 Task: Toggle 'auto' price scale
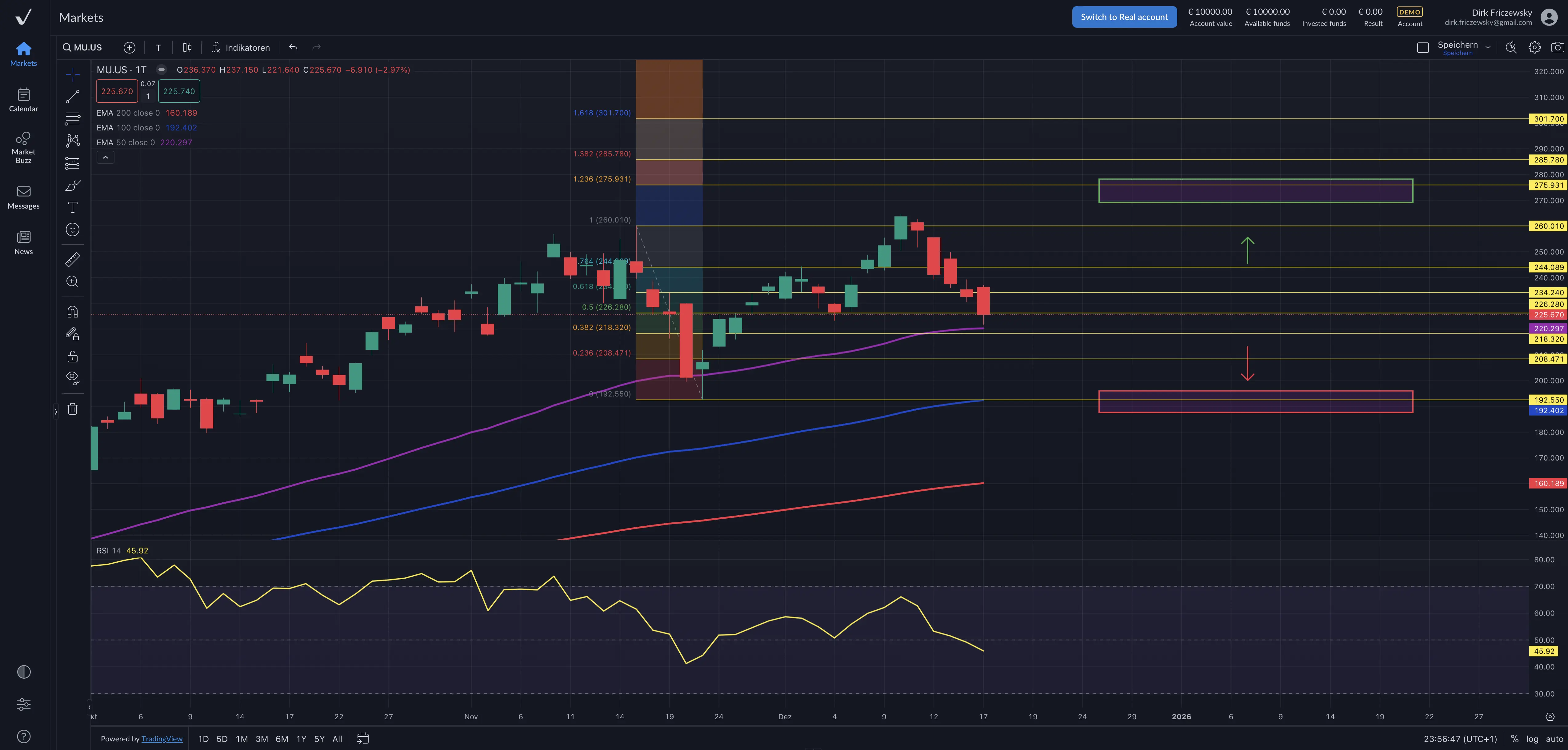click(1554, 739)
